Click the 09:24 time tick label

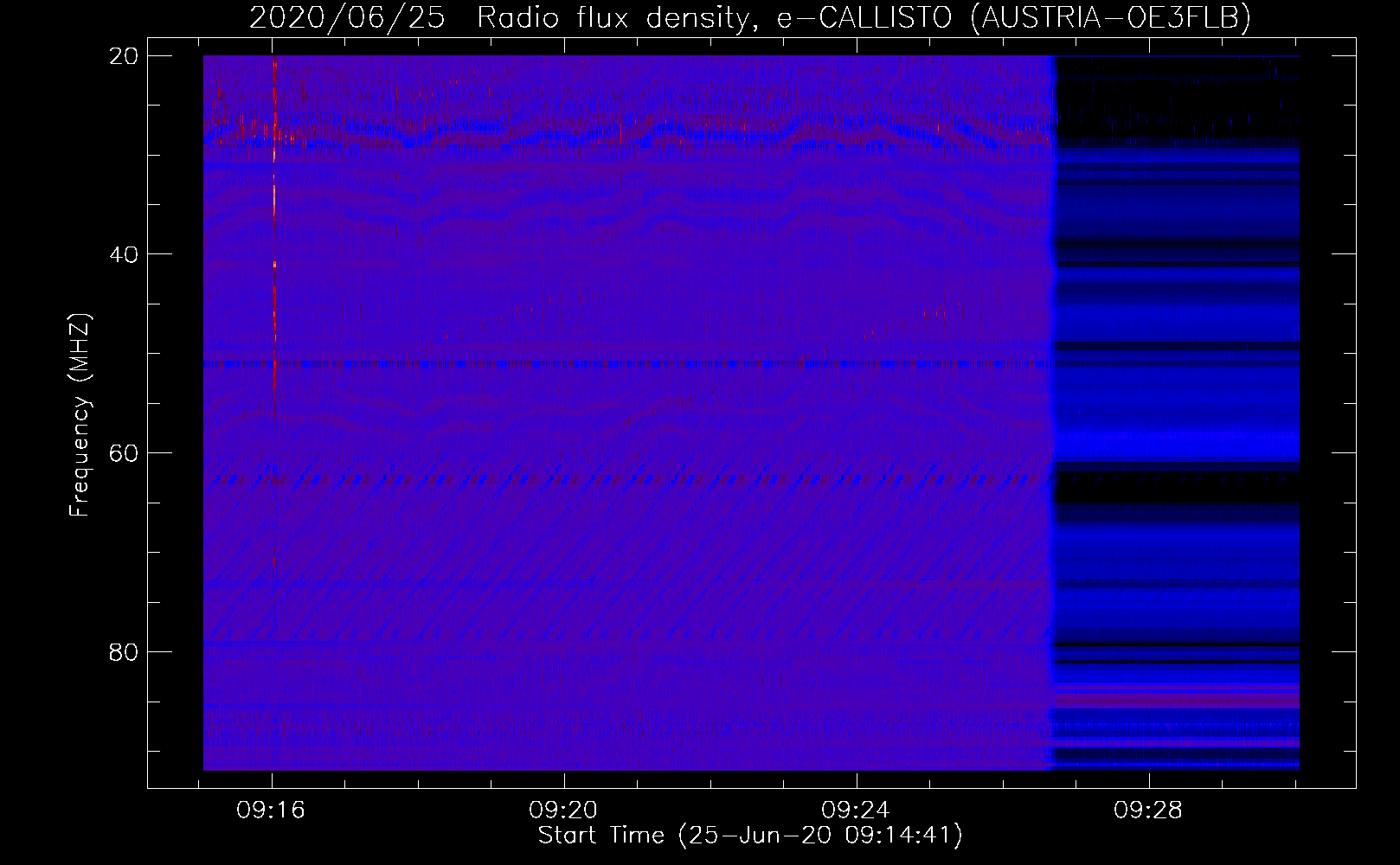(x=856, y=811)
